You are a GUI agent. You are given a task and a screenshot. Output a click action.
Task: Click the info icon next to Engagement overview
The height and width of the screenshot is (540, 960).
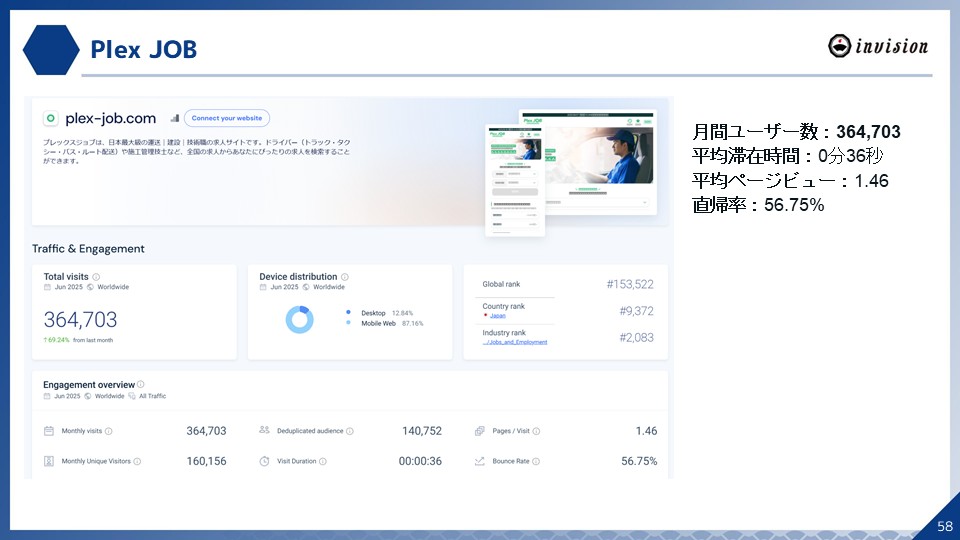click(x=141, y=384)
